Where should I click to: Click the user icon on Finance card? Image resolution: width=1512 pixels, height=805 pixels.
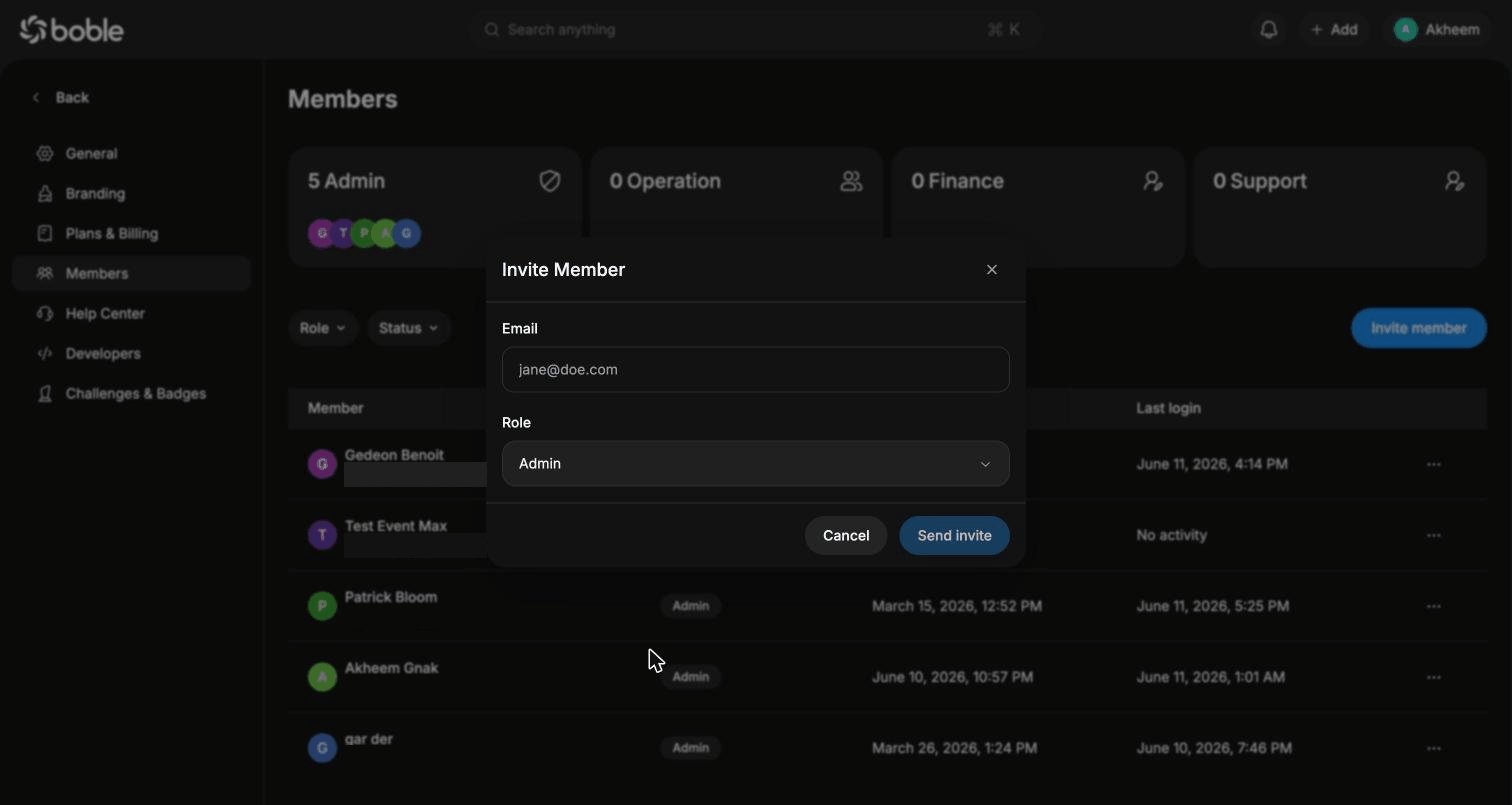click(1153, 181)
